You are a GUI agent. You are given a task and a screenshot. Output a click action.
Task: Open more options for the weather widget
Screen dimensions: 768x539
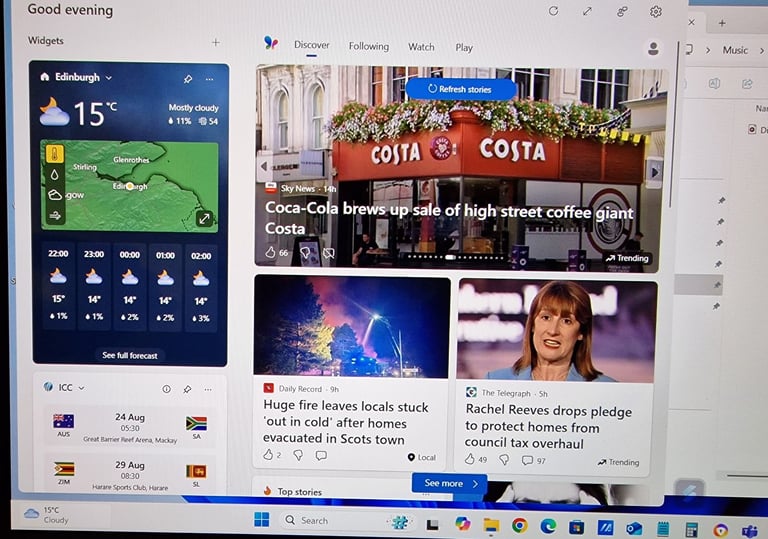point(209,79)
